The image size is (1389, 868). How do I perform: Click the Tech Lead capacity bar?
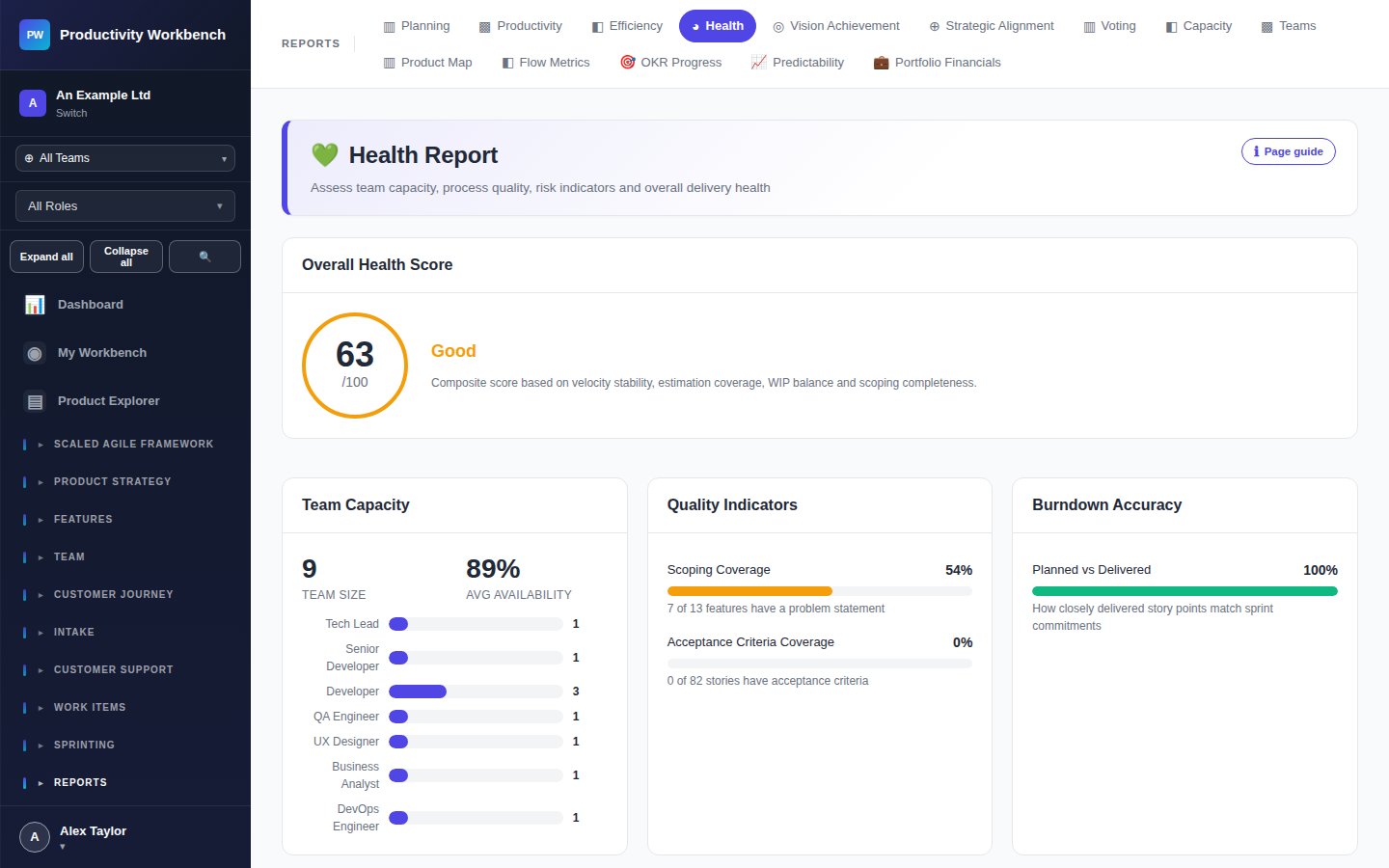[476, 624]
